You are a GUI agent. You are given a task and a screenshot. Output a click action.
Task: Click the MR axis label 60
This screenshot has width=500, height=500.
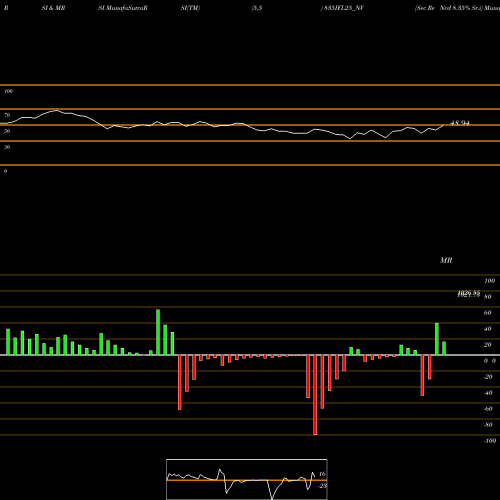click(487, 313)
